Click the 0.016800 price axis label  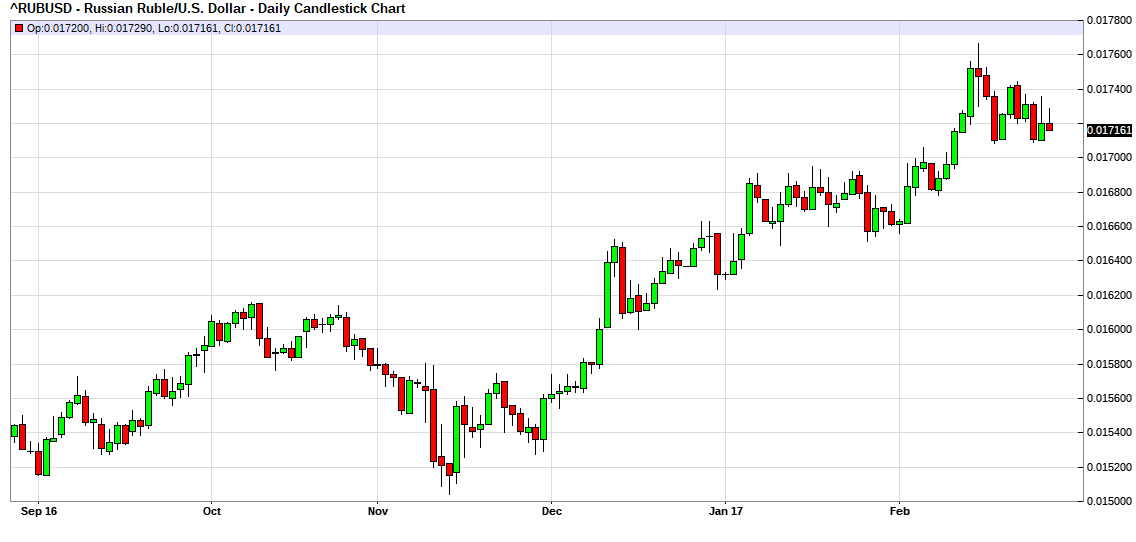click(x=1110, y=193)
